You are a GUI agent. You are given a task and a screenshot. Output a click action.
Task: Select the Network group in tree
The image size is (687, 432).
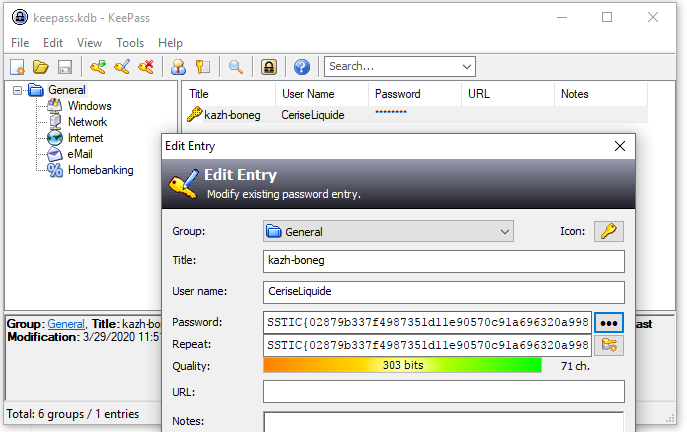point(87,122)
